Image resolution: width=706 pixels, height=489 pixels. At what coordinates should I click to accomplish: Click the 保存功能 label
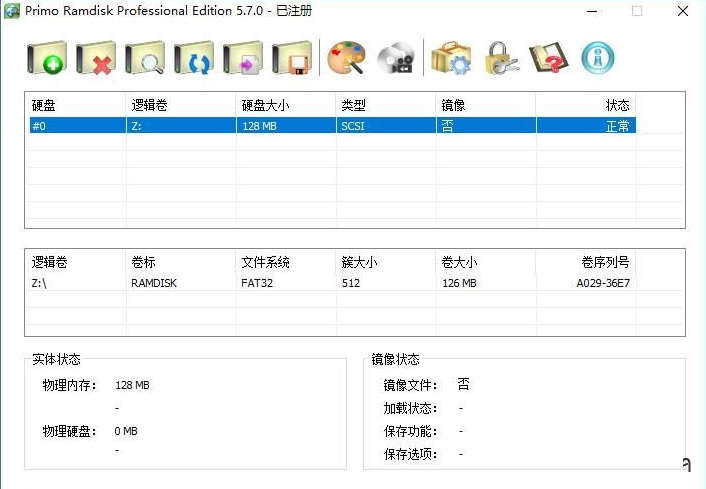point(410,431)
